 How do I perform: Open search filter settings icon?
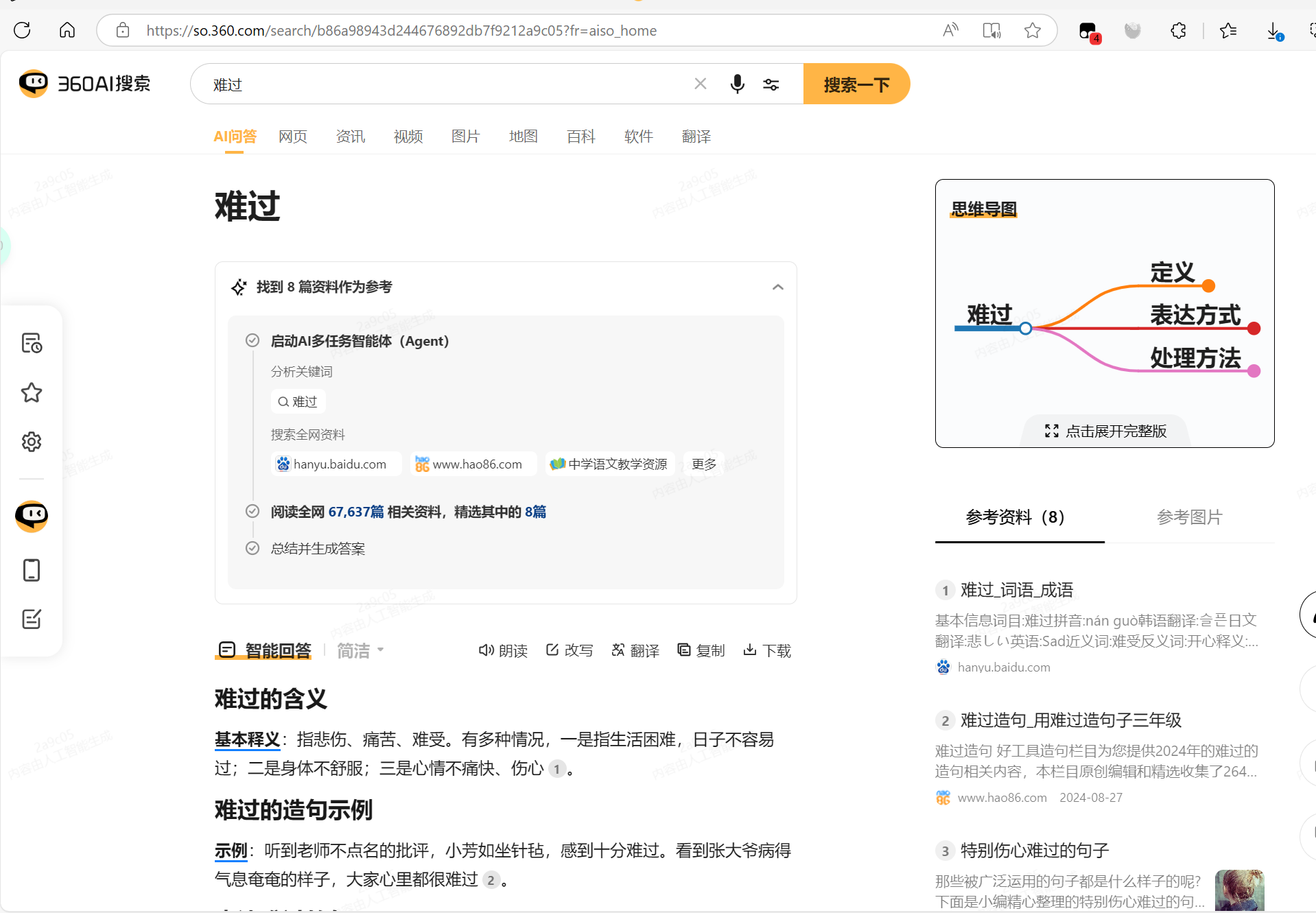(x=771, y=84)
